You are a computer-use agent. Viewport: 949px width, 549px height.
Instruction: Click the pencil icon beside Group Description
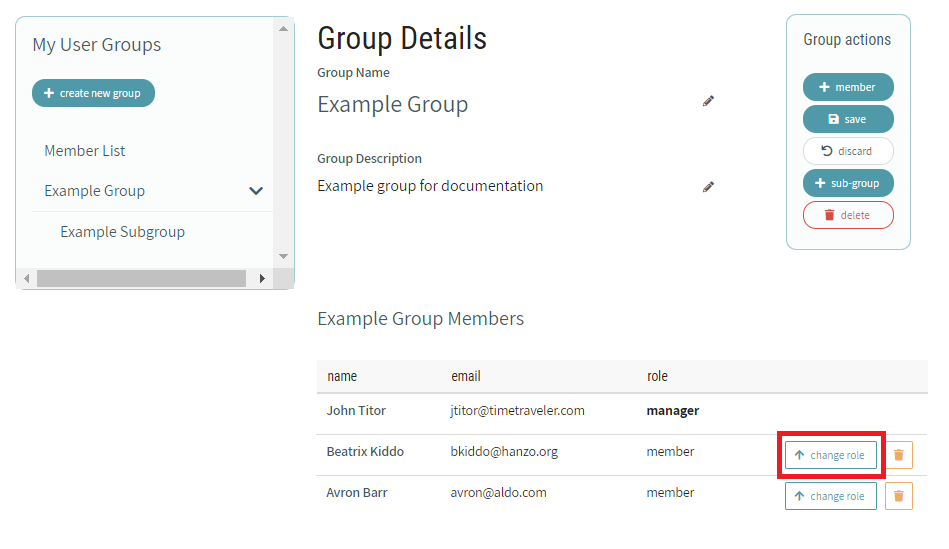[x=708, y=186]
